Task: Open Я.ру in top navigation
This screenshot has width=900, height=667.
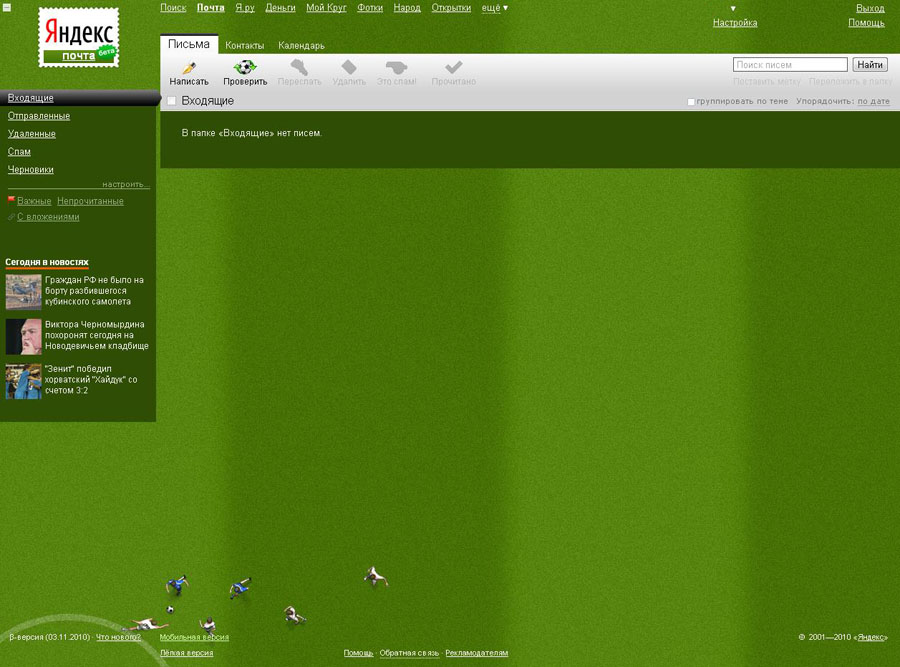Action: pyautogui.click(x=245, y=8)
